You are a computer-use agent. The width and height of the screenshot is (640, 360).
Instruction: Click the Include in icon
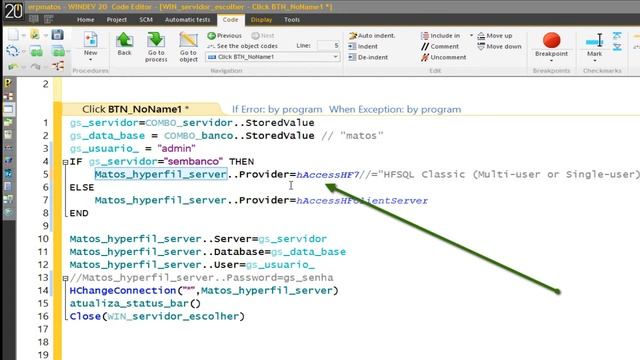pos(425,36)
